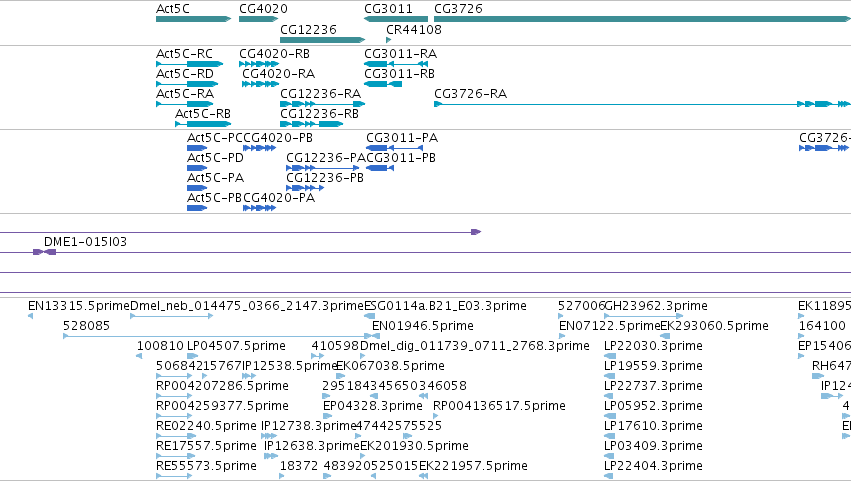851x481 pixels.
Task: Click the CG3011-PB protein label
Action: [x=401, y=158]
